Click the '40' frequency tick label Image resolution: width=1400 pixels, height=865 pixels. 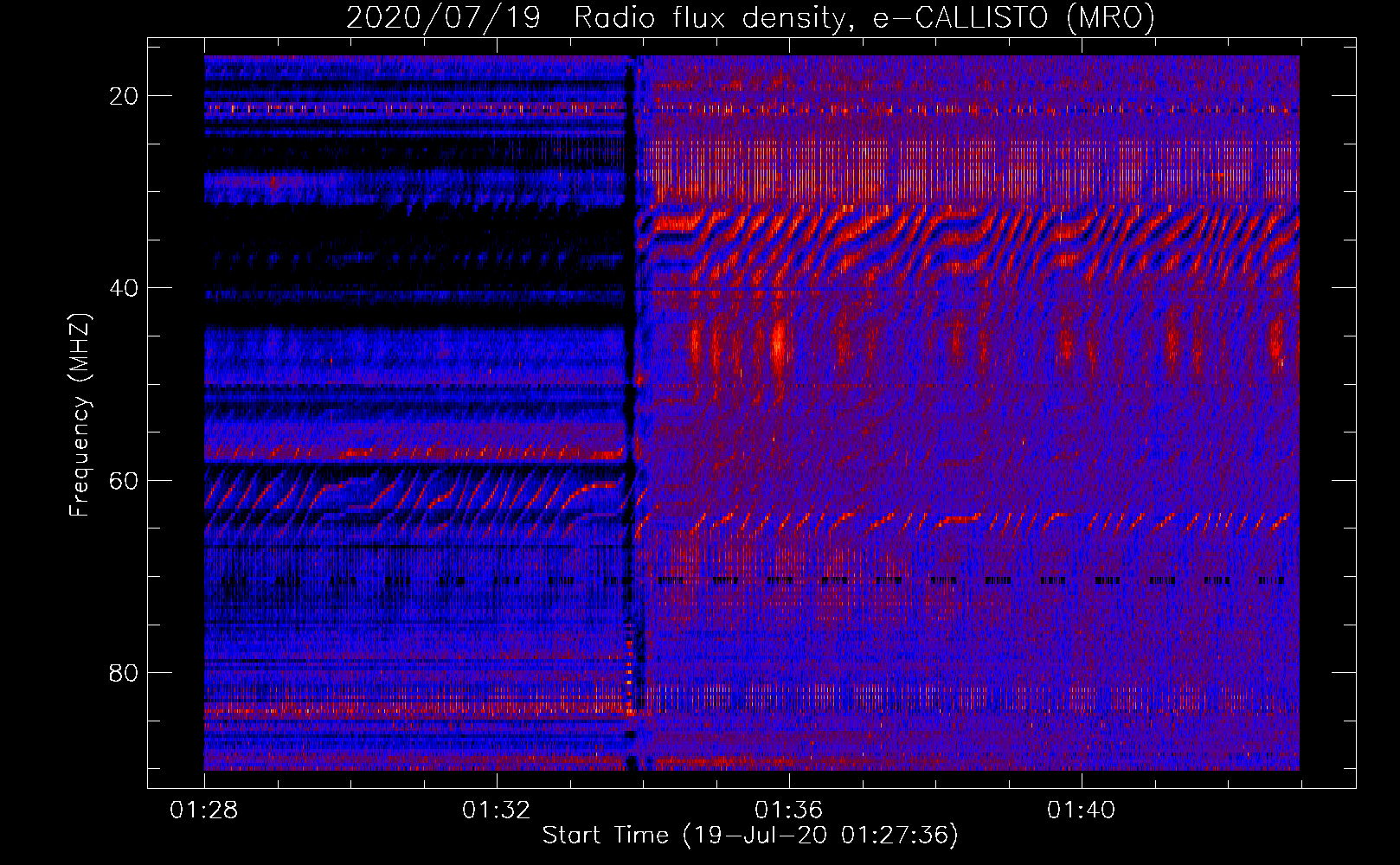[x=125, y=288]
